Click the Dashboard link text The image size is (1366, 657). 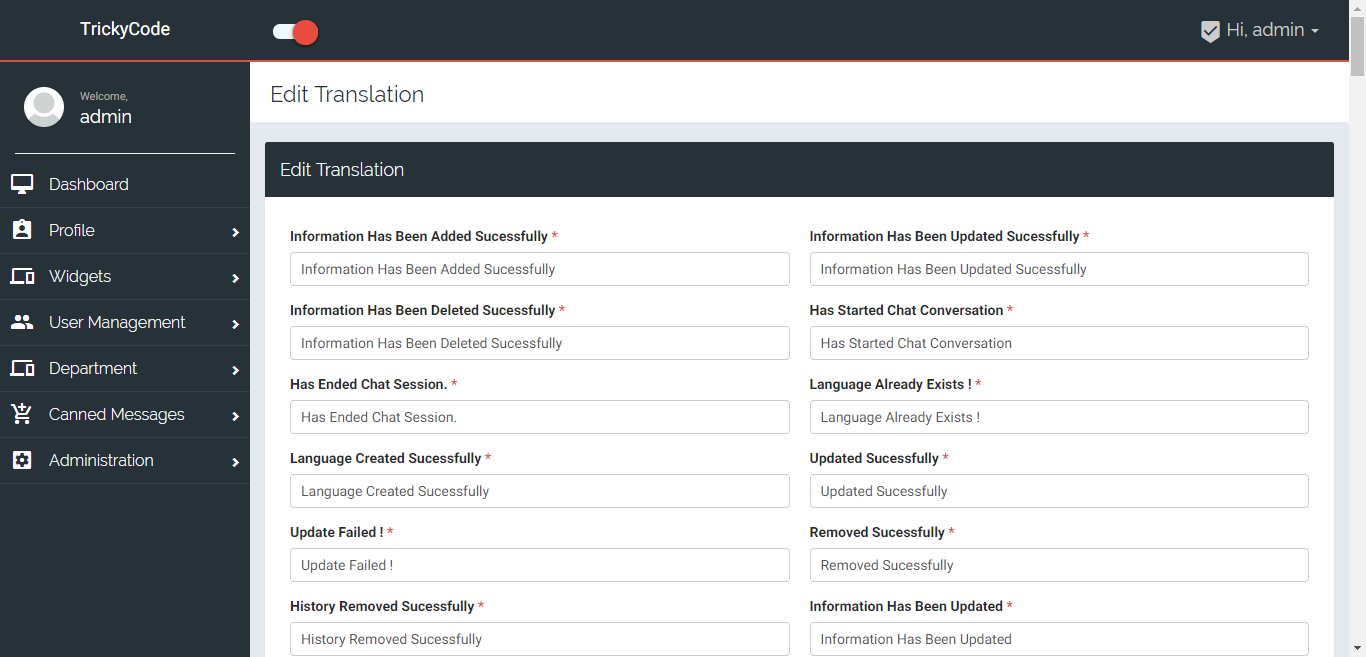(89, 184)
